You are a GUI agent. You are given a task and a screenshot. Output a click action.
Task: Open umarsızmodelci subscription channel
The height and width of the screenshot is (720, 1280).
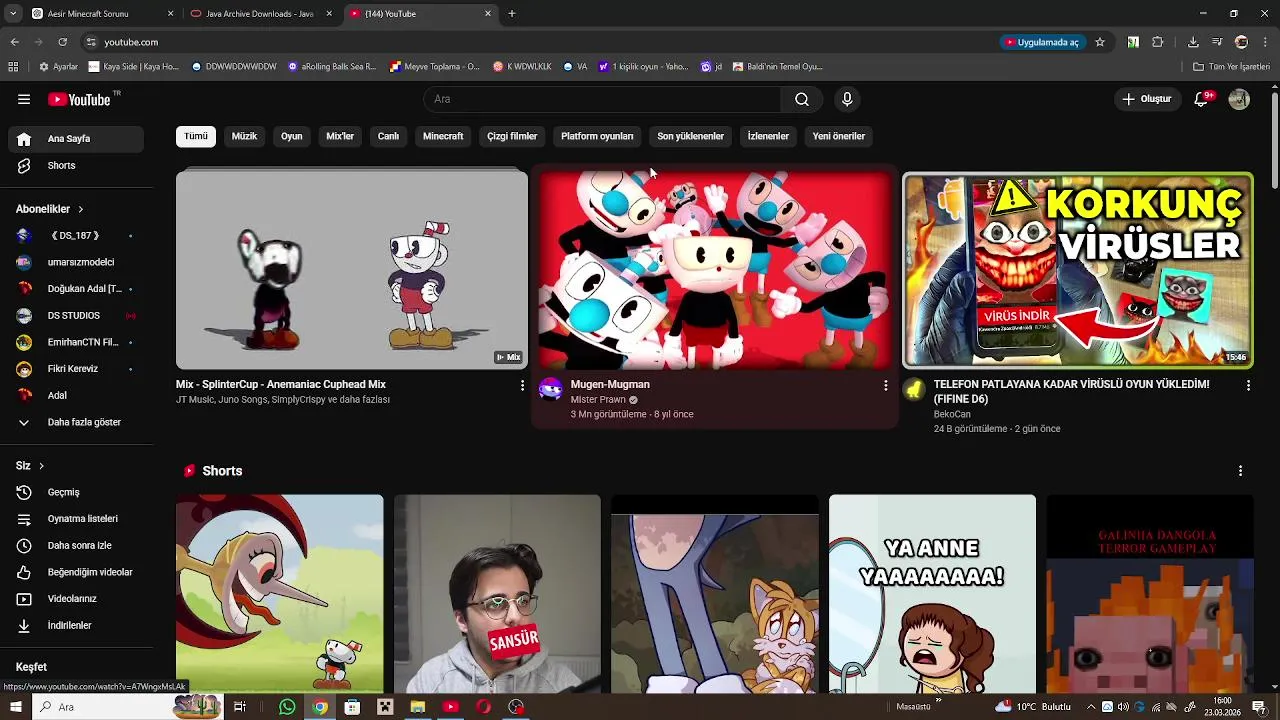tap(76, 262)
